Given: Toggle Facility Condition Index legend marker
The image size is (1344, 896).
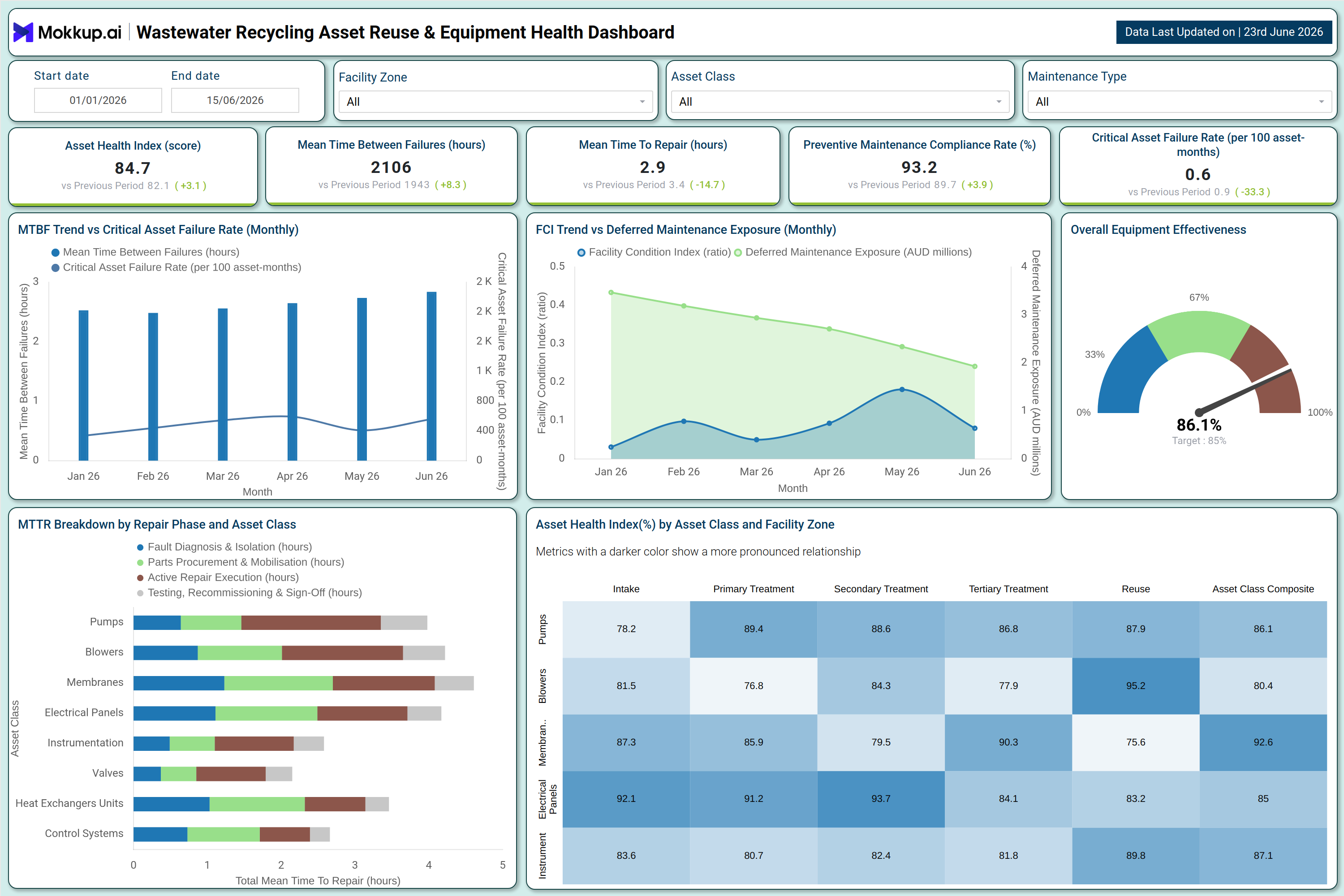Looking at the screenshot, I should 581,253.
